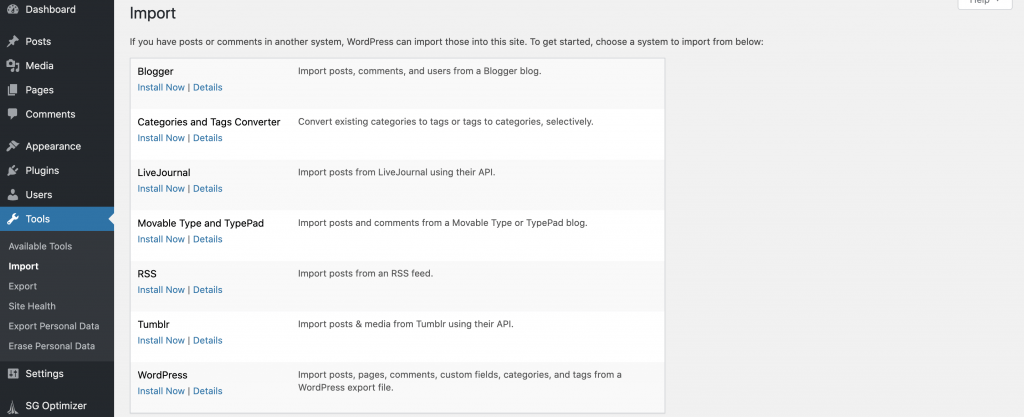View Details for the WordPress importer
This screenshot has height=417, width=1024.
208,391
